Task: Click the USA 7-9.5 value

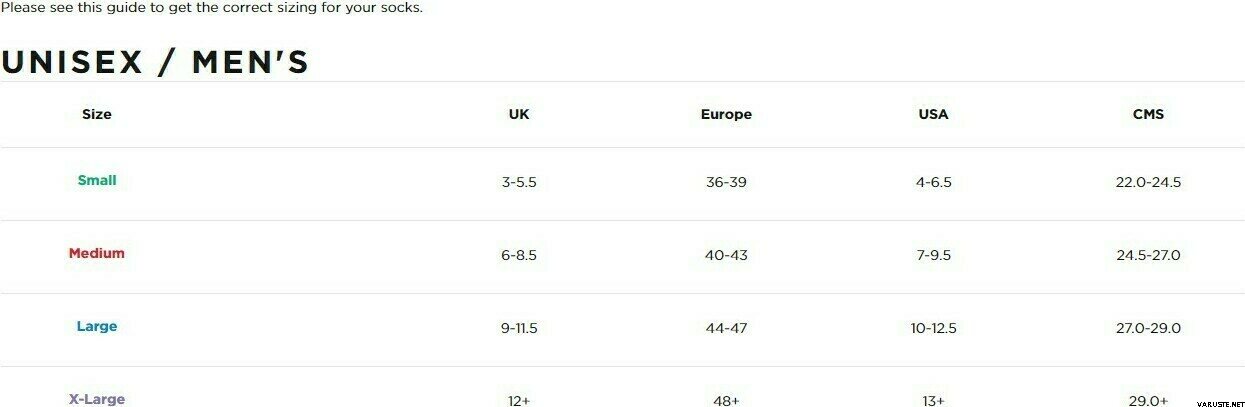Action: [x=933, y=256]
